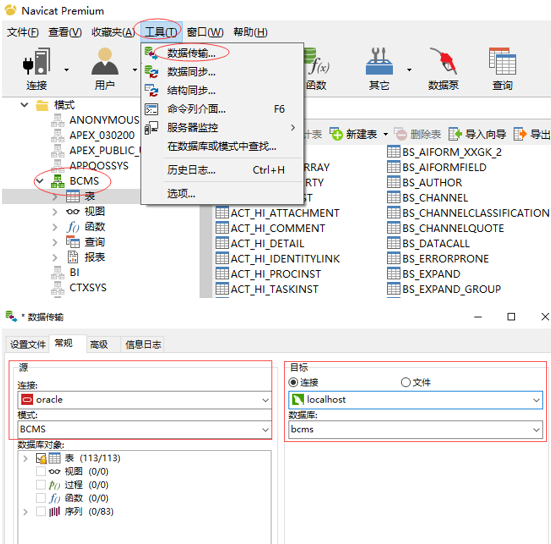Toggle the 表 (113/113) objects checkbox

pyautogui.click(x=41, y=458)
